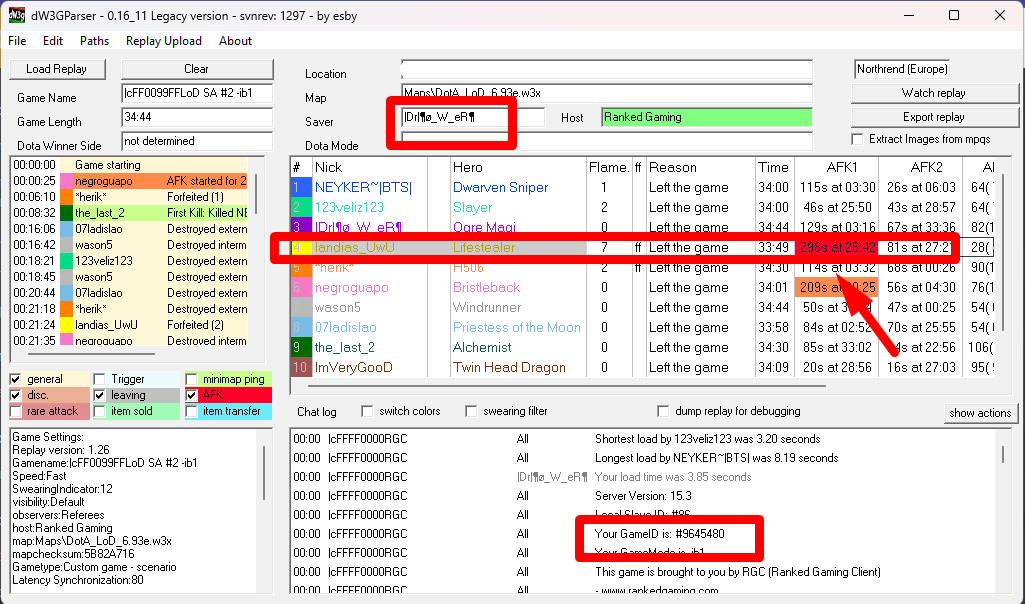Screen dimensions: 1025x604
Task: Enable the rare attack filter checkbox
Action: 16,411
